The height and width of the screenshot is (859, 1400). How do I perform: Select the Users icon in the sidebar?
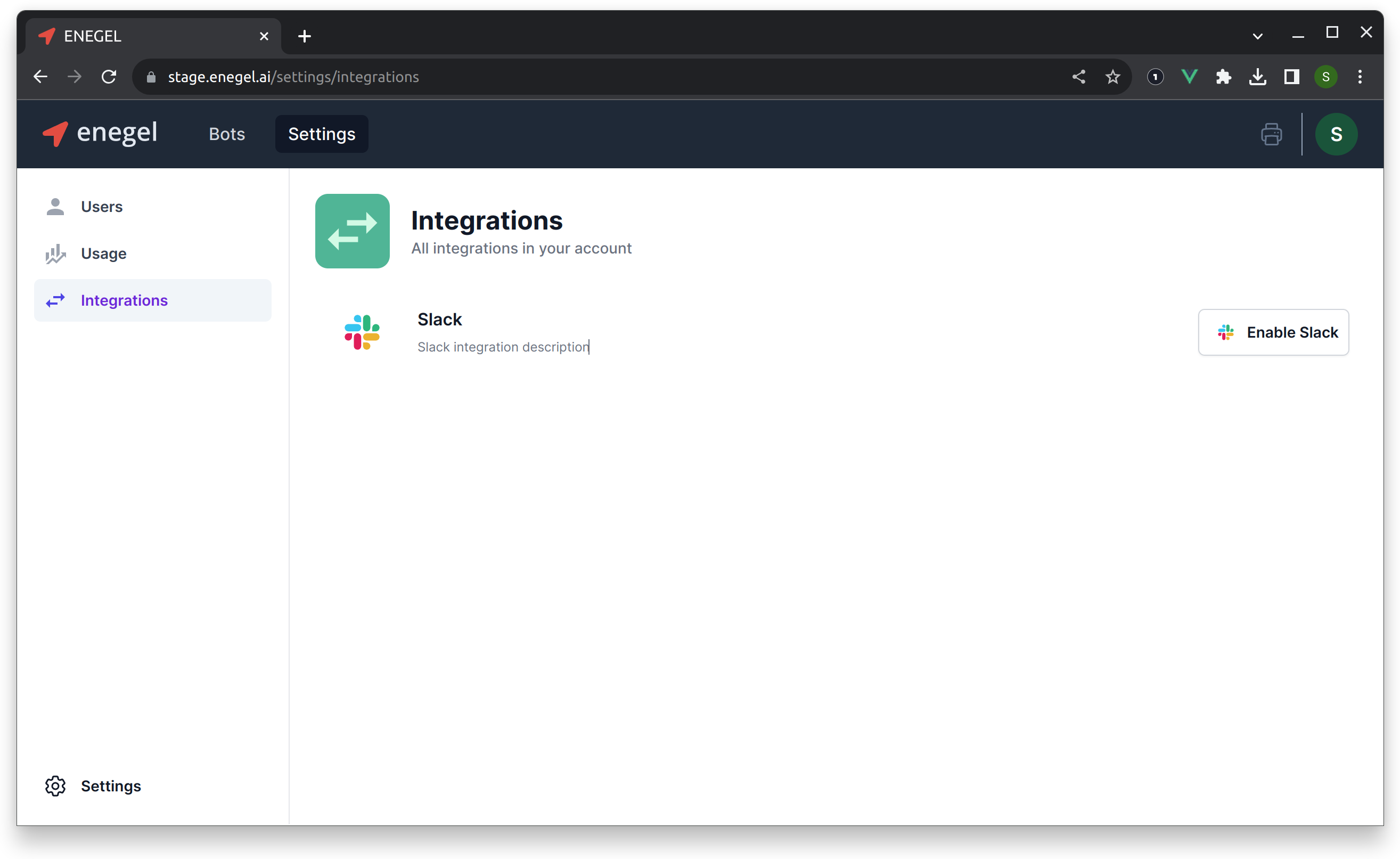[x=55, y=206]
